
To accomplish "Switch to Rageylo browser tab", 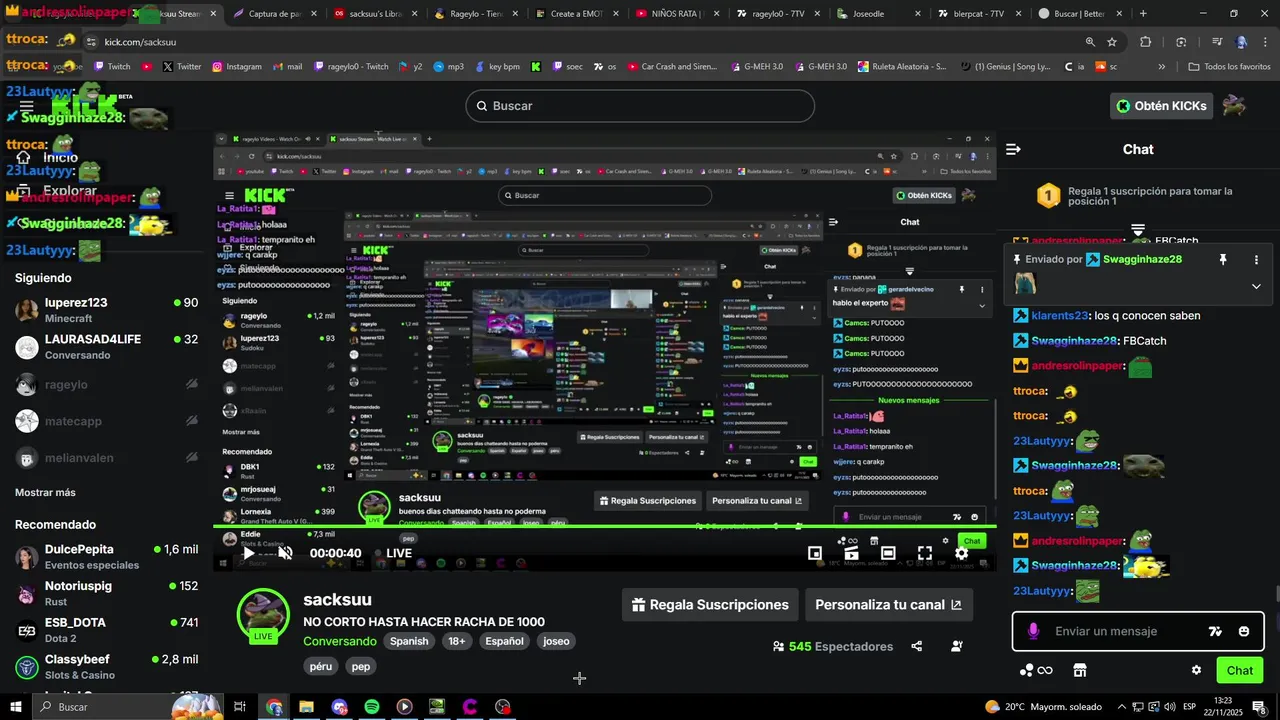I will click(475, 14).
